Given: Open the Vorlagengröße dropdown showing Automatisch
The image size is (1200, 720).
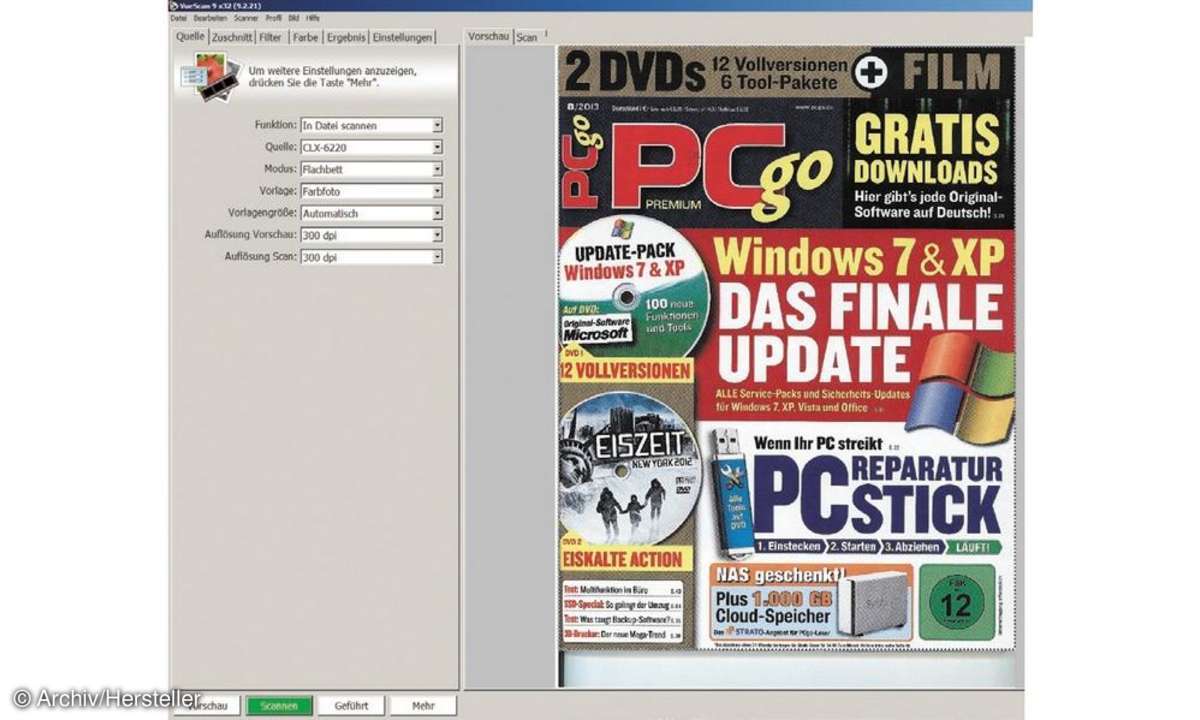Looking at the screenshot, I should (371, 213).
